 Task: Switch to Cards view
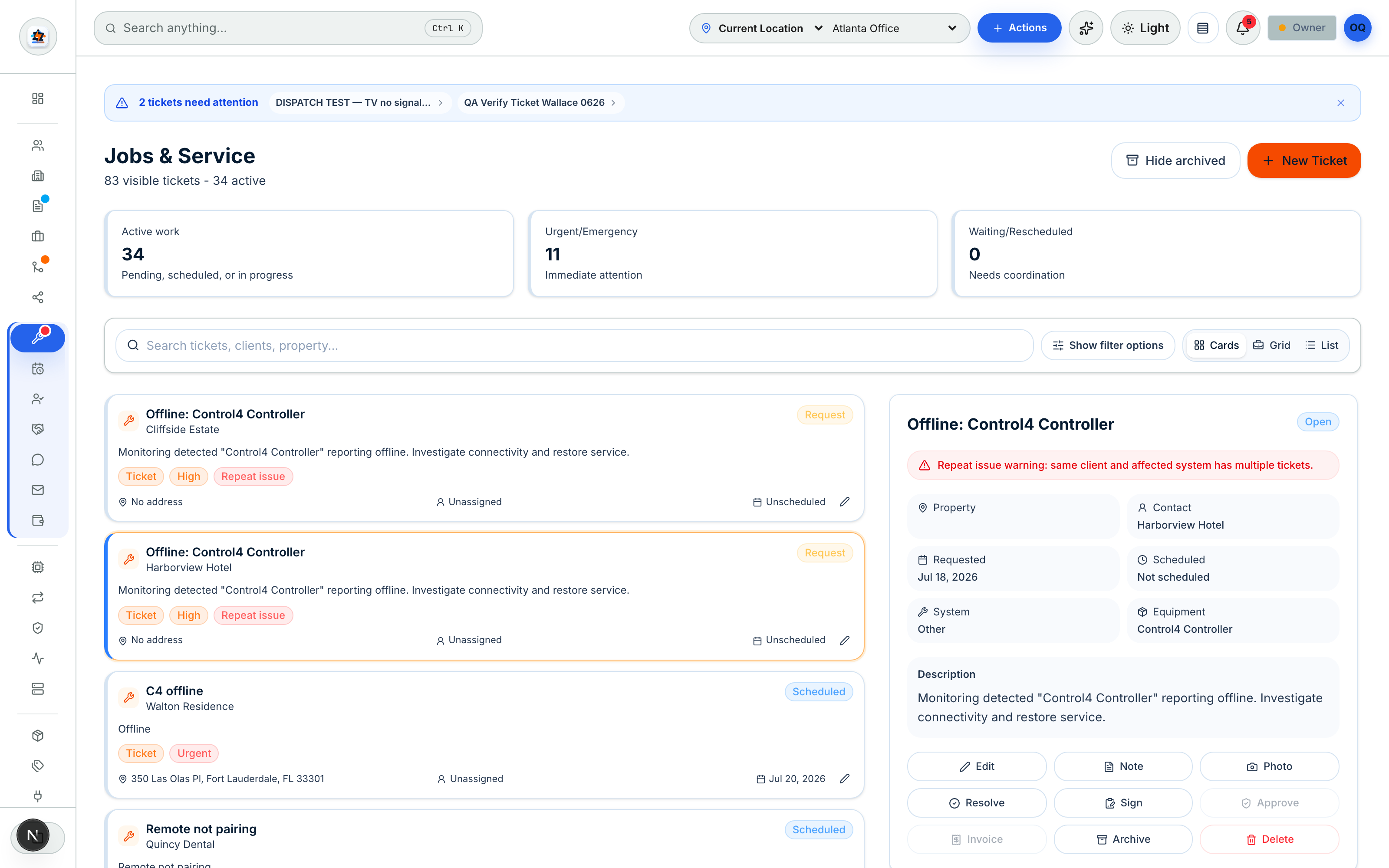click(x=1216, y=345)
